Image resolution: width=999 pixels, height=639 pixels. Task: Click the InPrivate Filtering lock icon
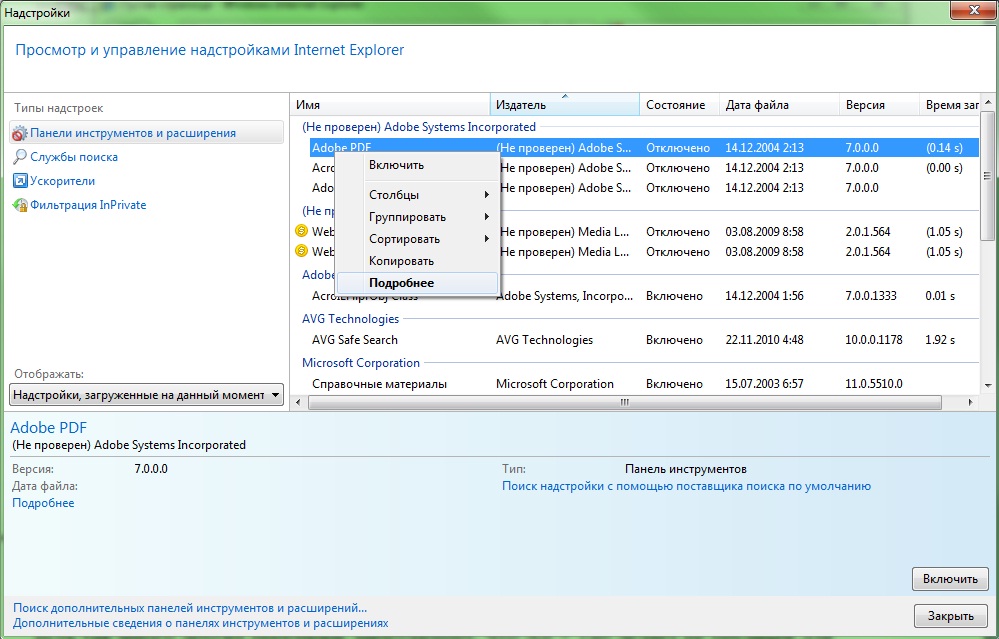pos(20,205)
